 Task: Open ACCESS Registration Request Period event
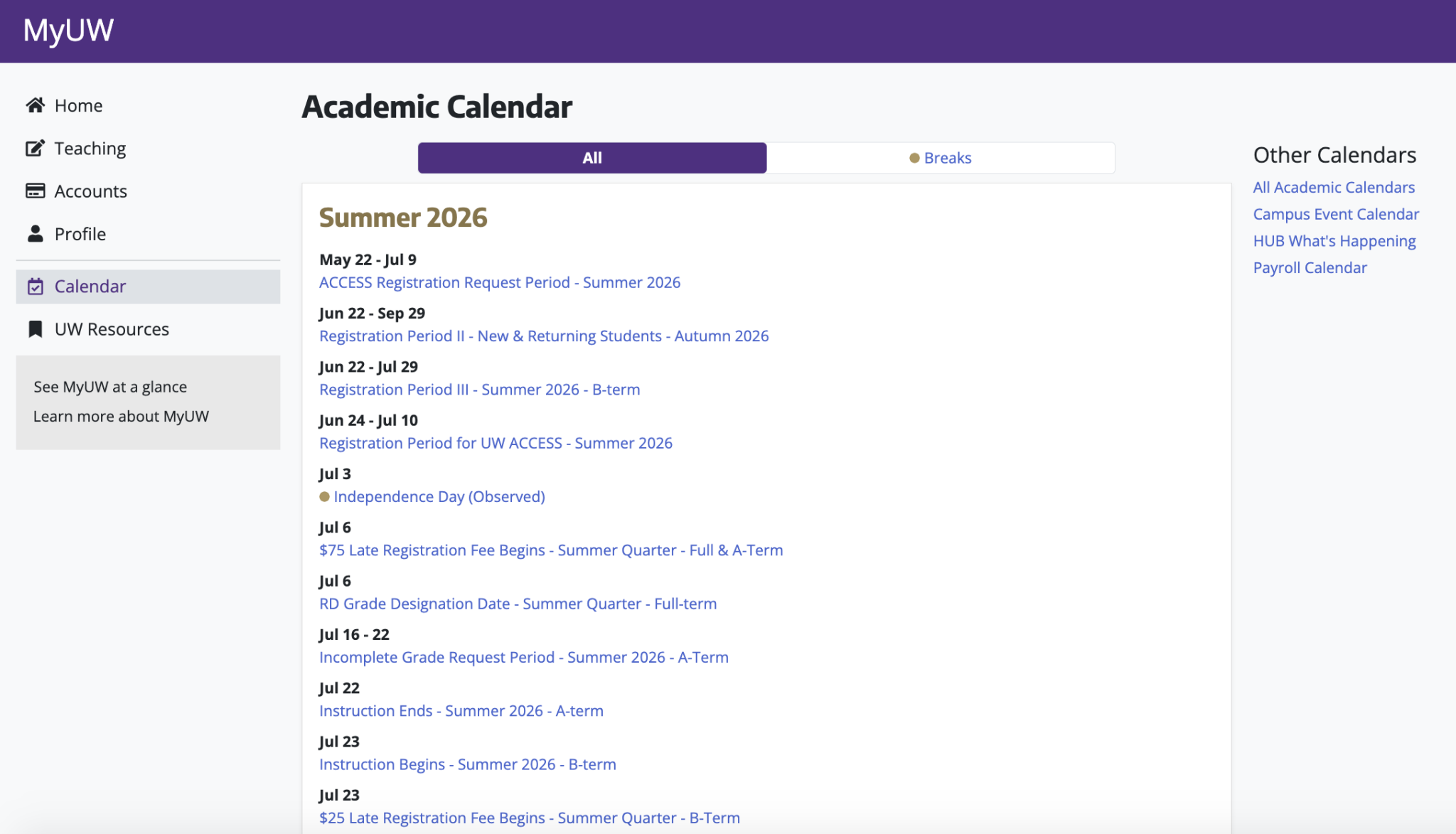click(500, 283)
